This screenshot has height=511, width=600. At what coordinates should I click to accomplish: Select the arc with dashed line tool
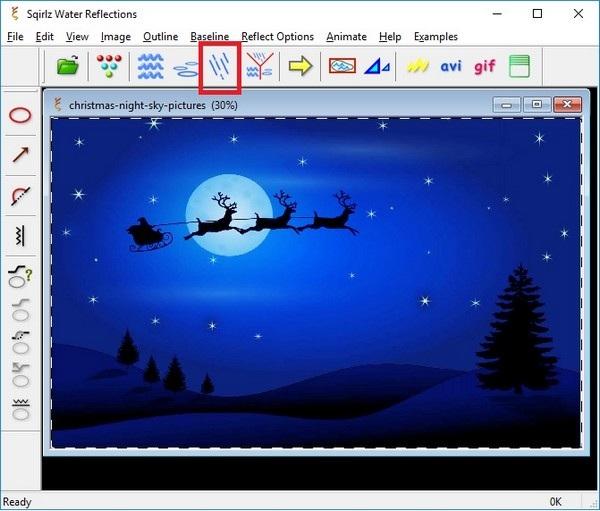click(20, 196)
